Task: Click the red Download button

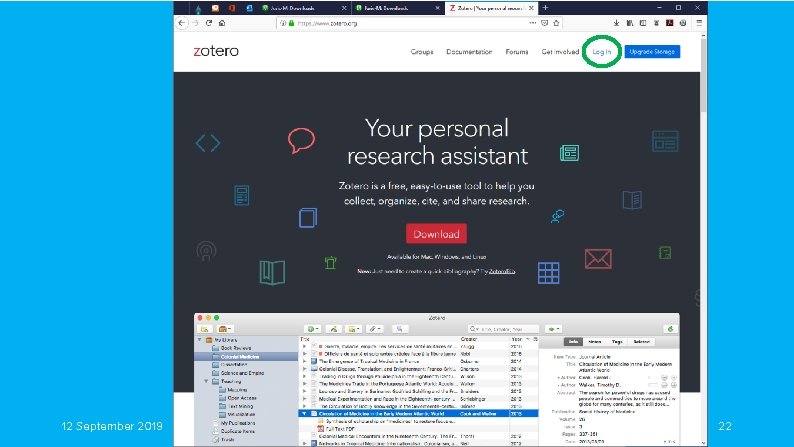Action: point(436,234)
